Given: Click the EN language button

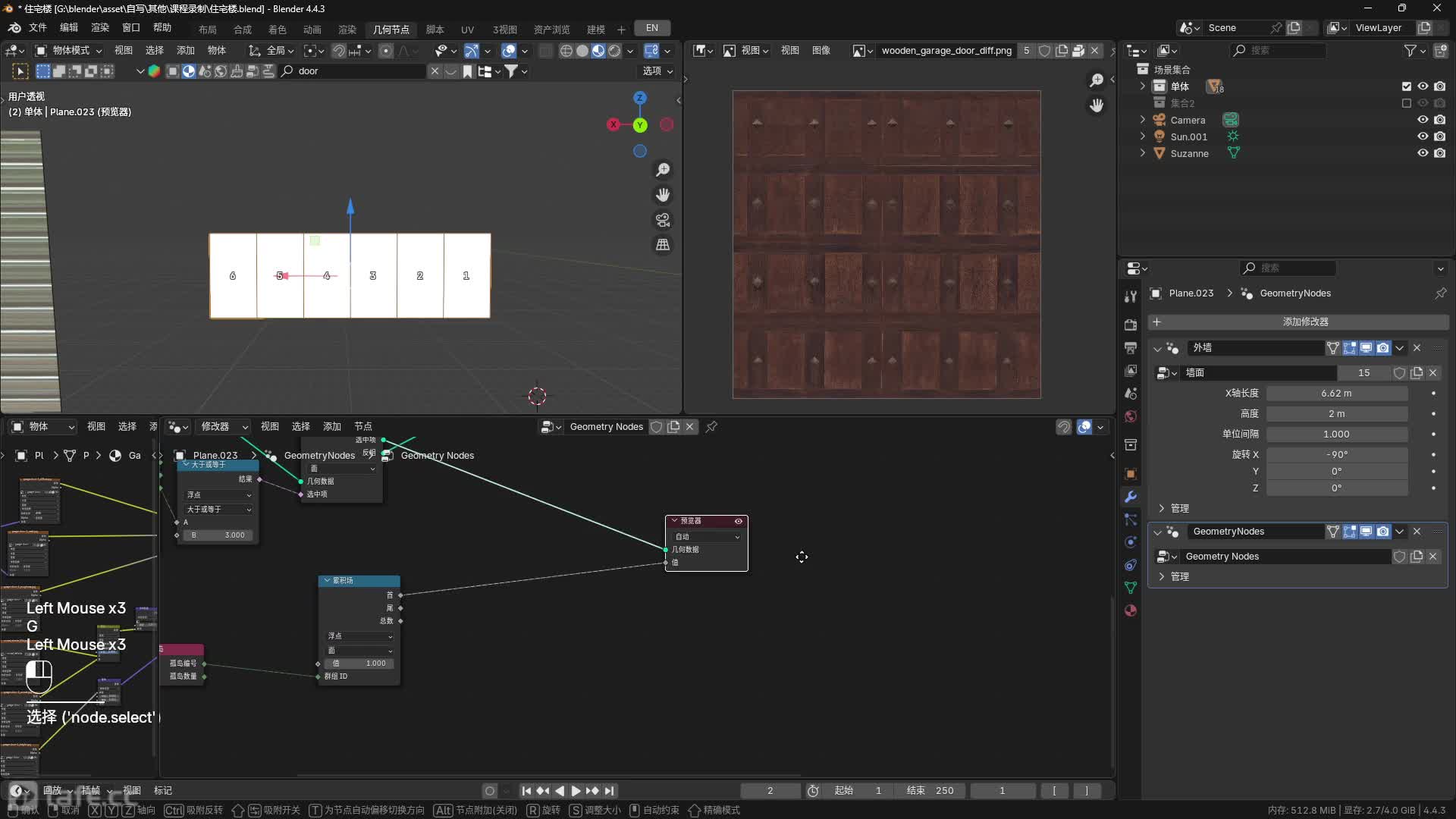Looking at the screenshot, I should pos(652,28).
